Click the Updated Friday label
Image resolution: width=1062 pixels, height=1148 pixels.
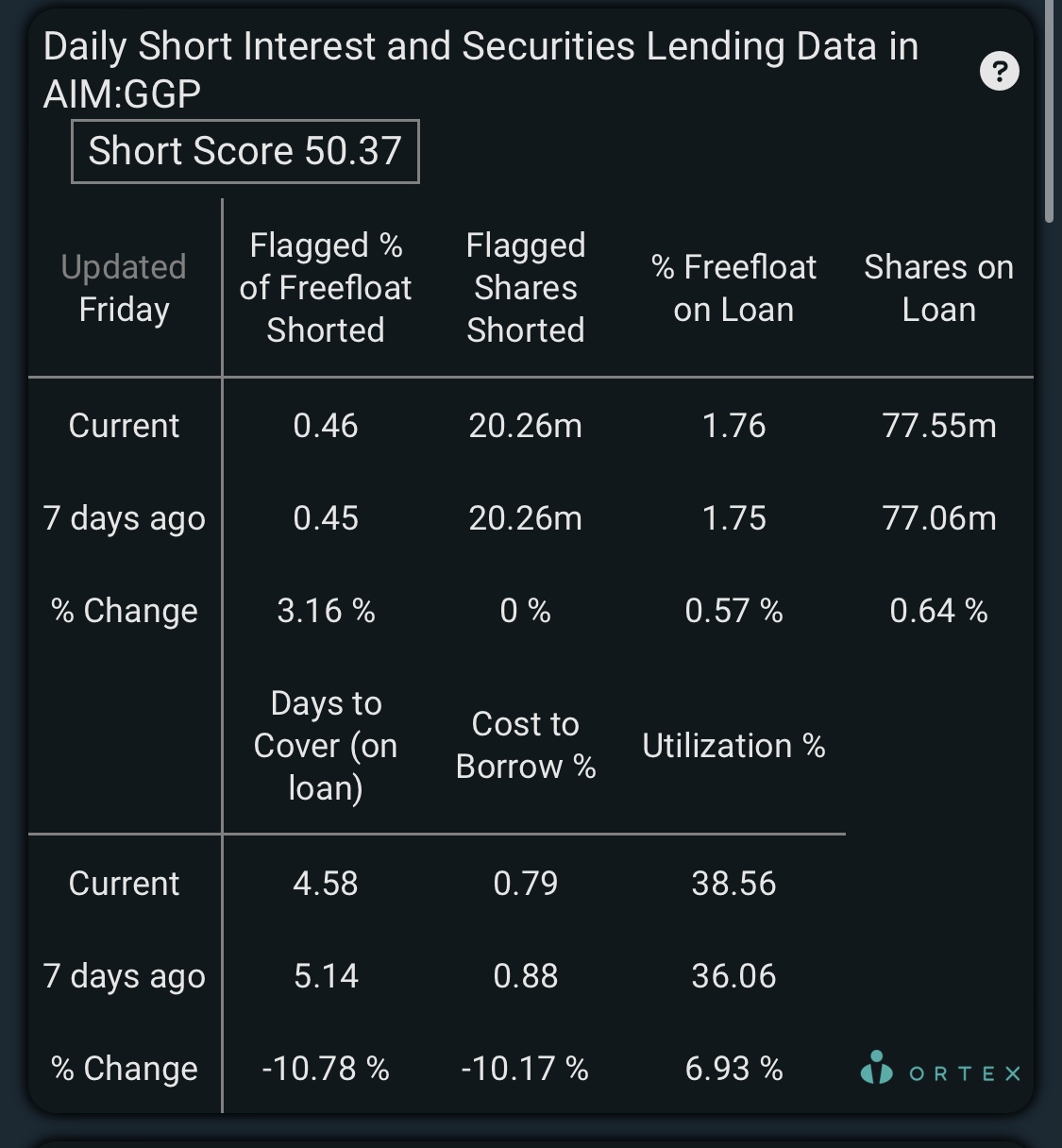pos(124,288)
